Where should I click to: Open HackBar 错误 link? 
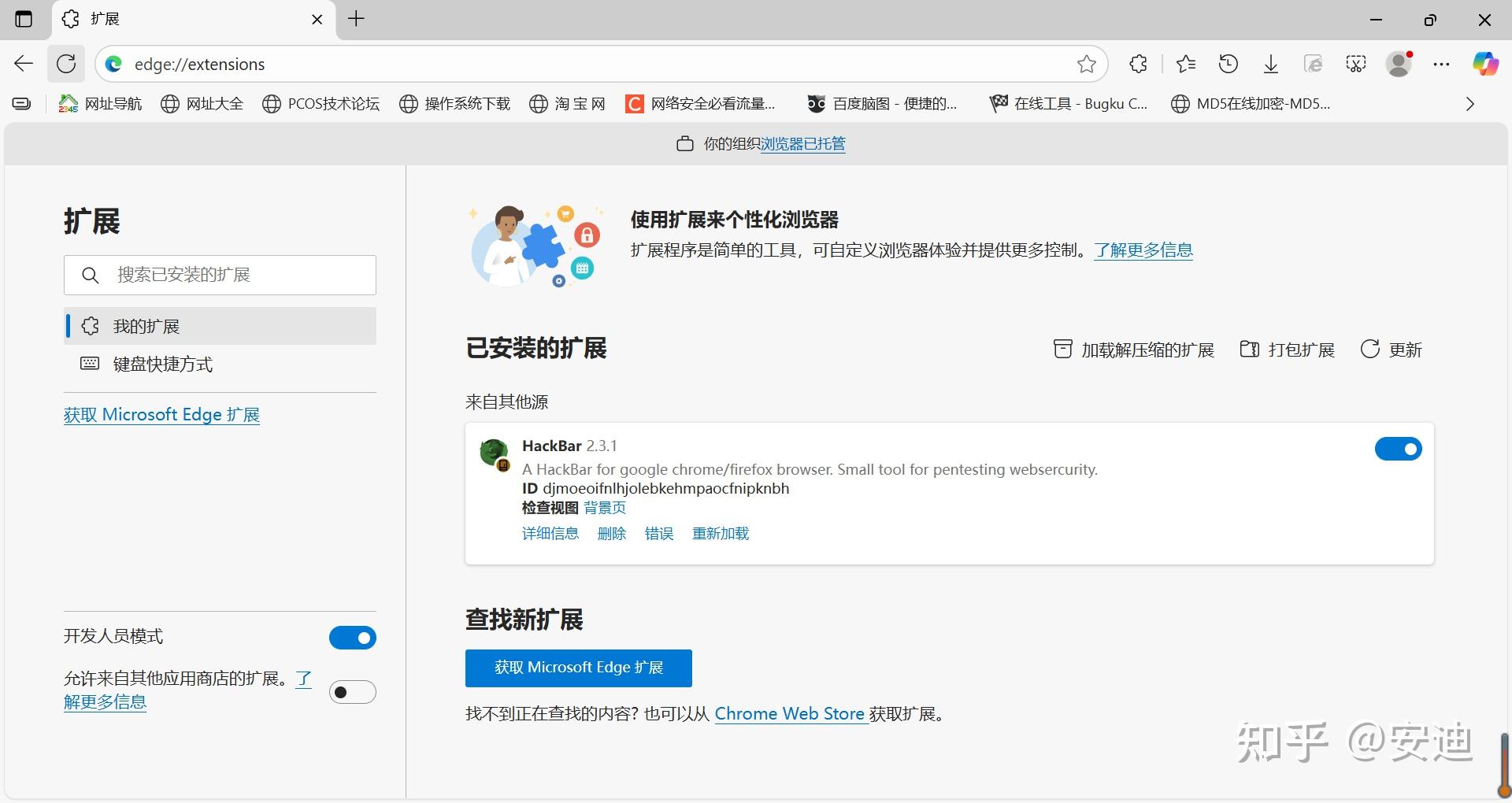coord(659,534)
